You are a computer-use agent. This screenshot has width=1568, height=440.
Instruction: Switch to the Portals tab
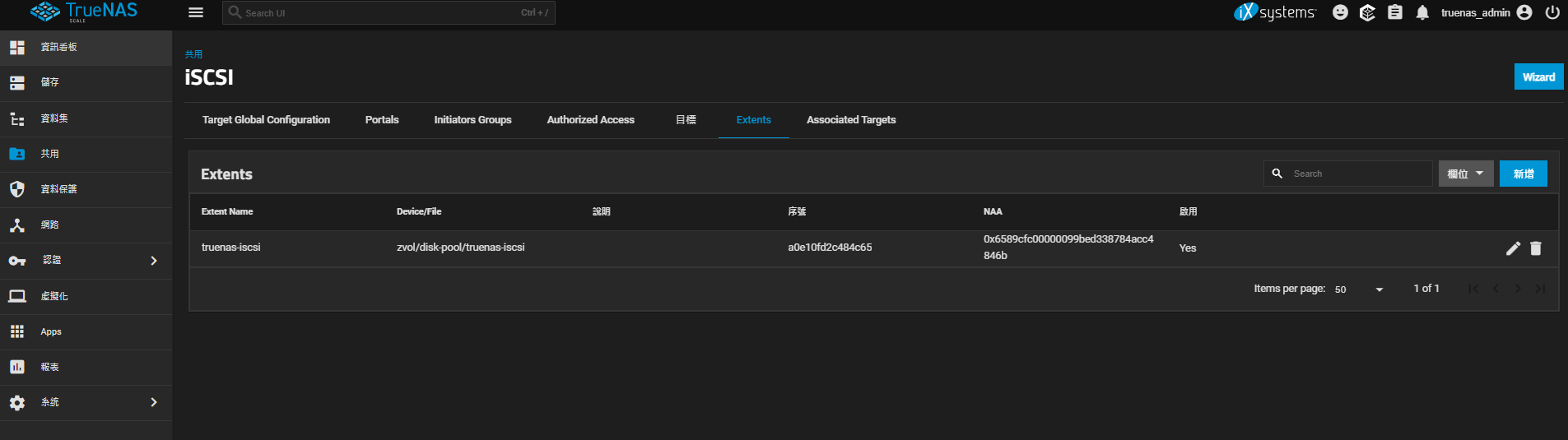point(382,120)
